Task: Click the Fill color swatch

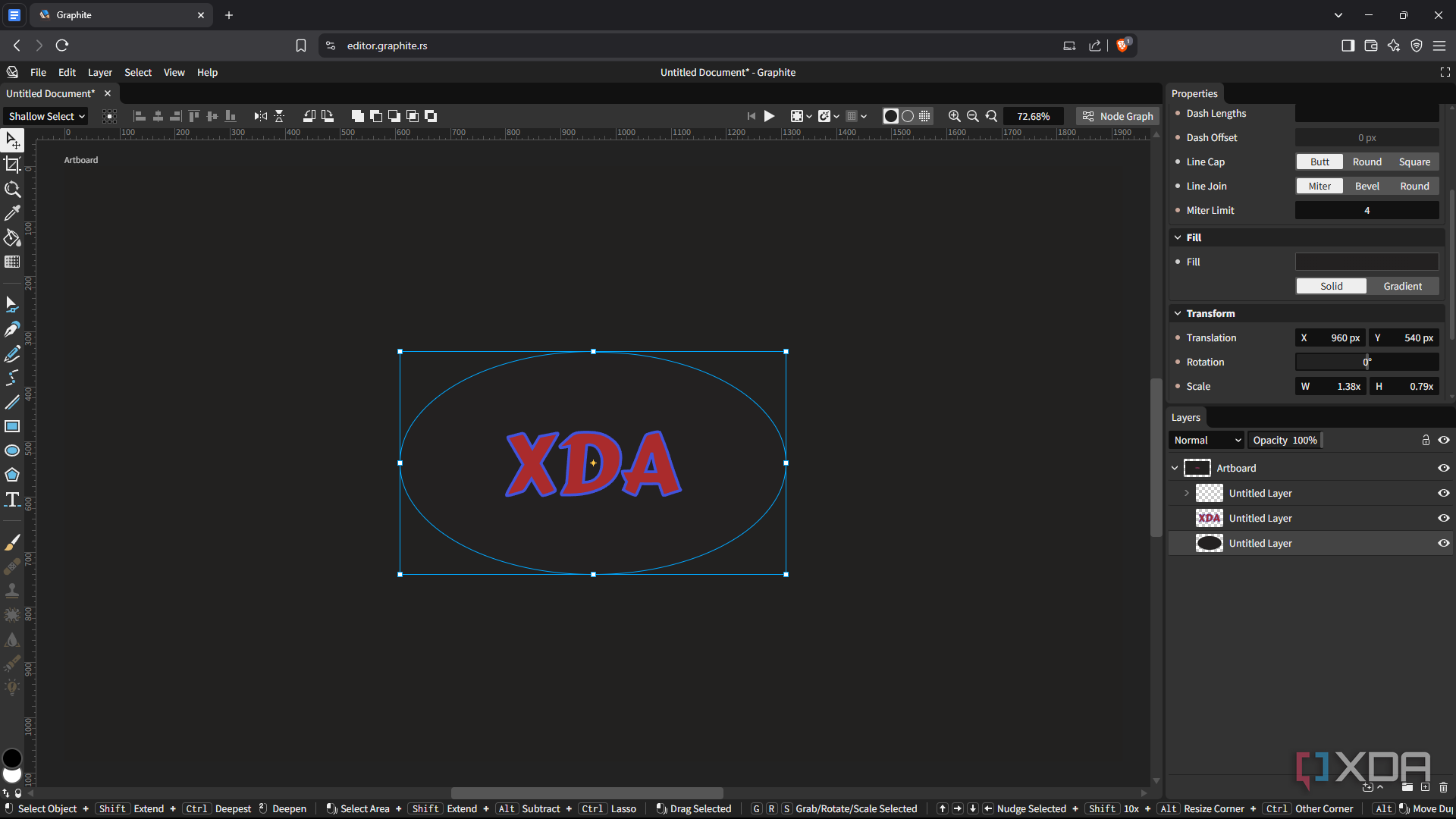Action: tap(1367, 262)
